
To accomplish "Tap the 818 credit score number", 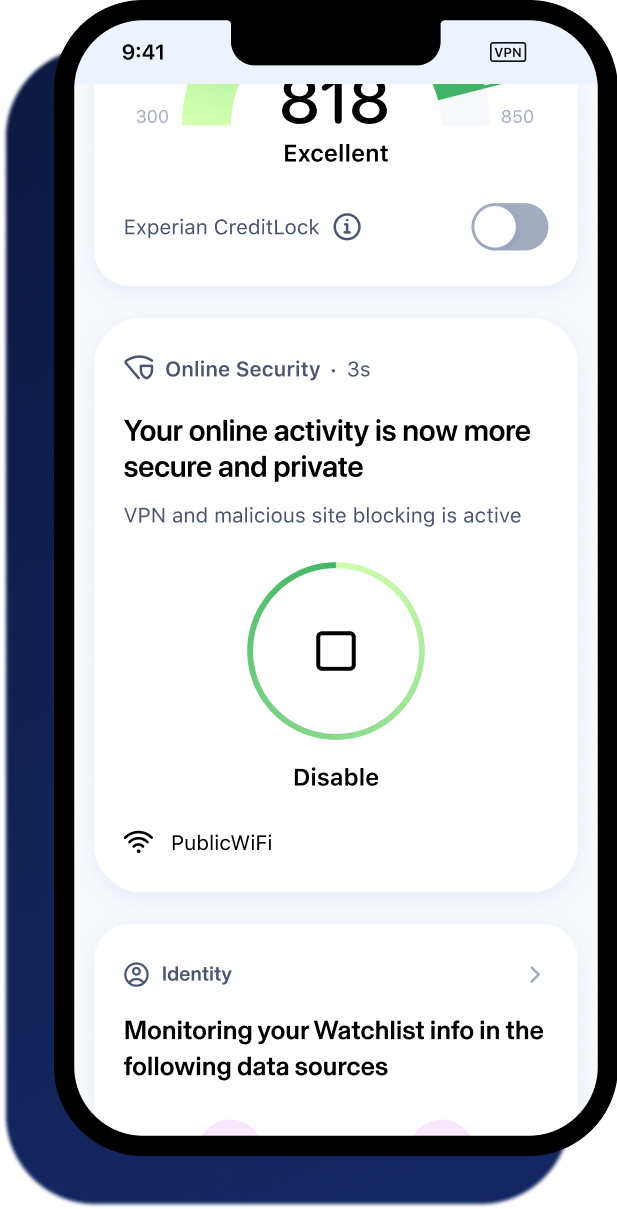I will pyautogui.click(x=335, y=104).
